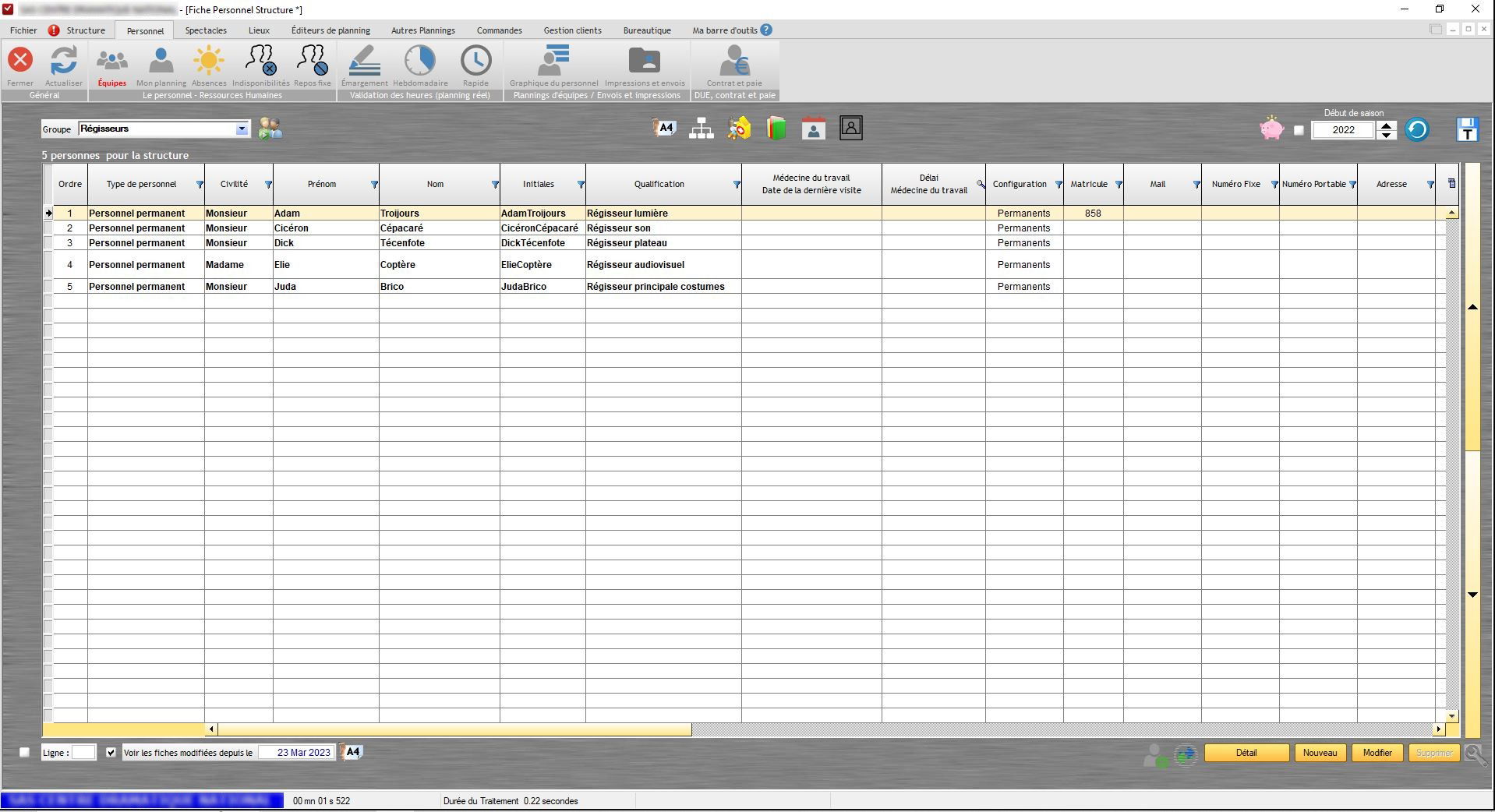This screenshot has height=812, width=1495.
Task: Open the Initiales column filter
Action: [581, 185]
